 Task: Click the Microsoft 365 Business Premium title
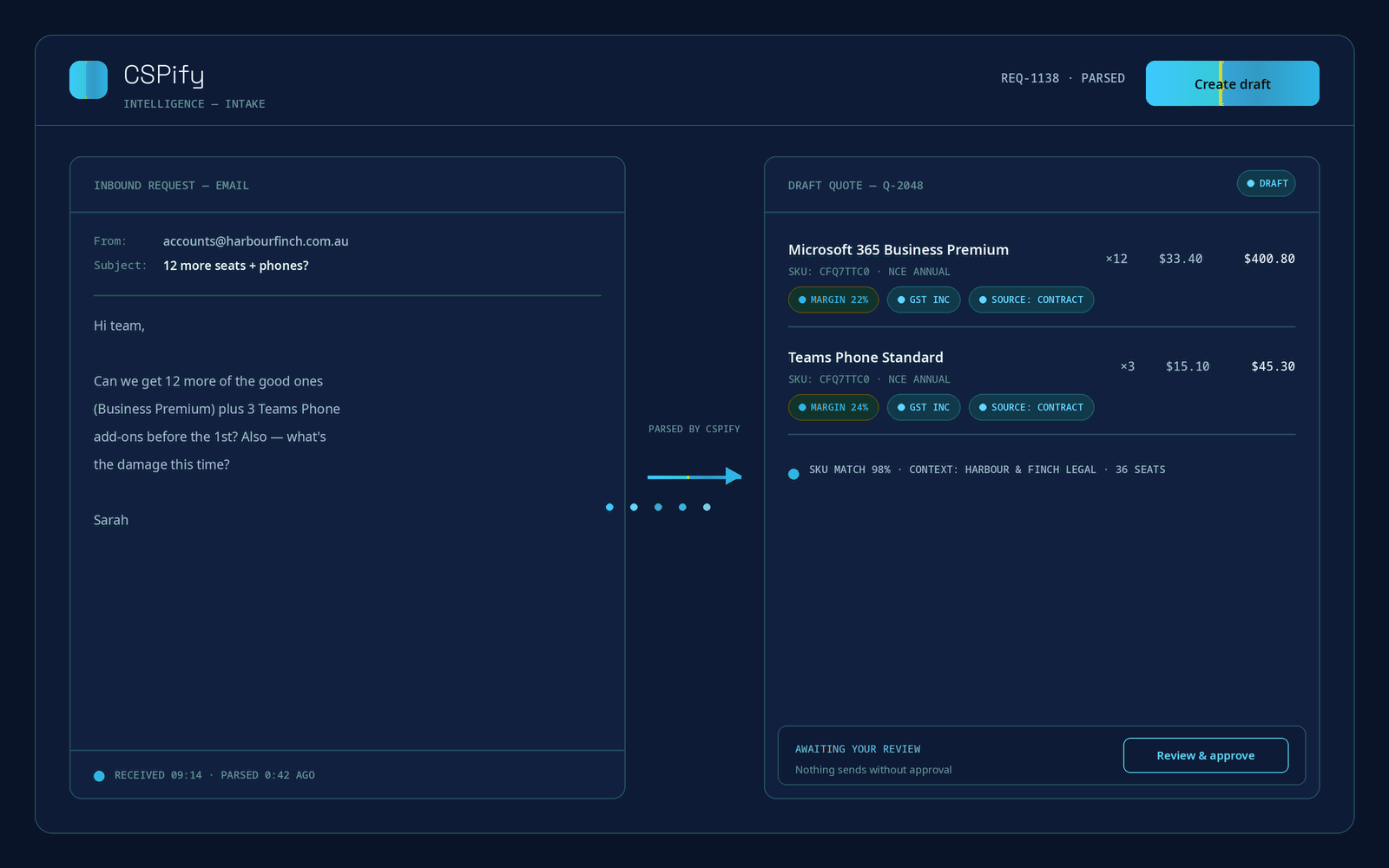pyautogui.click(x=899, y=250)
